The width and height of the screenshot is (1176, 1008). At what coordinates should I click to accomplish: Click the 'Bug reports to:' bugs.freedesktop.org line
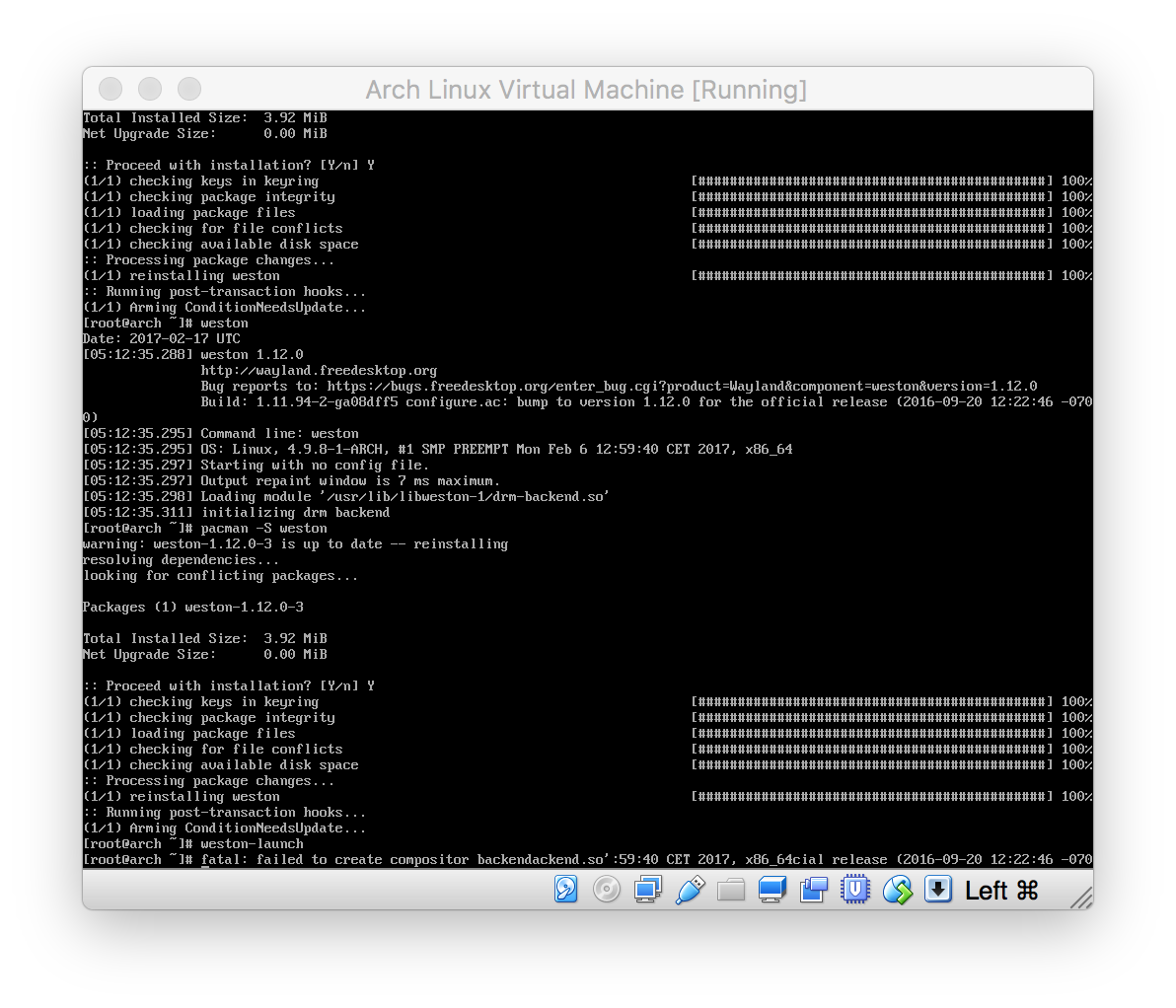click(x=619, y=386)
